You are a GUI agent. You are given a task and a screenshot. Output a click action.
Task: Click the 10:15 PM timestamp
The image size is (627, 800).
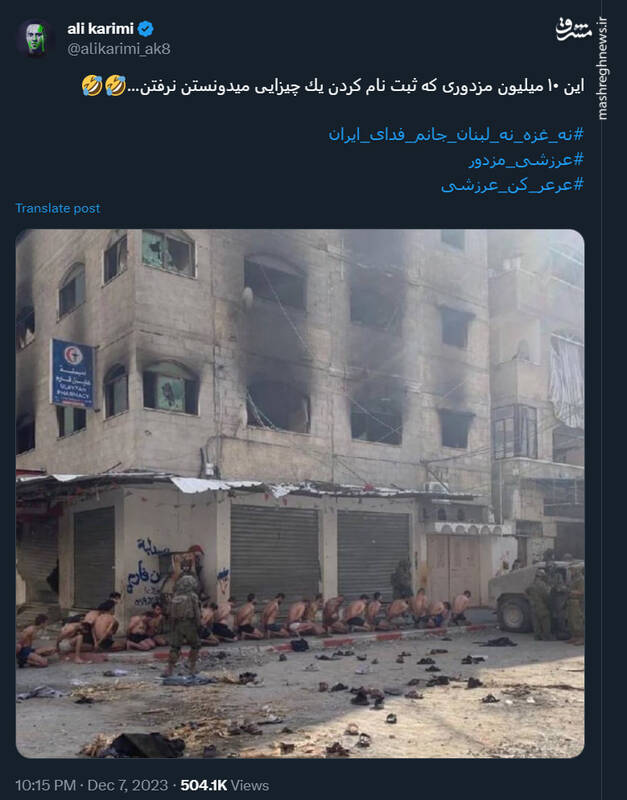(45, 785)
